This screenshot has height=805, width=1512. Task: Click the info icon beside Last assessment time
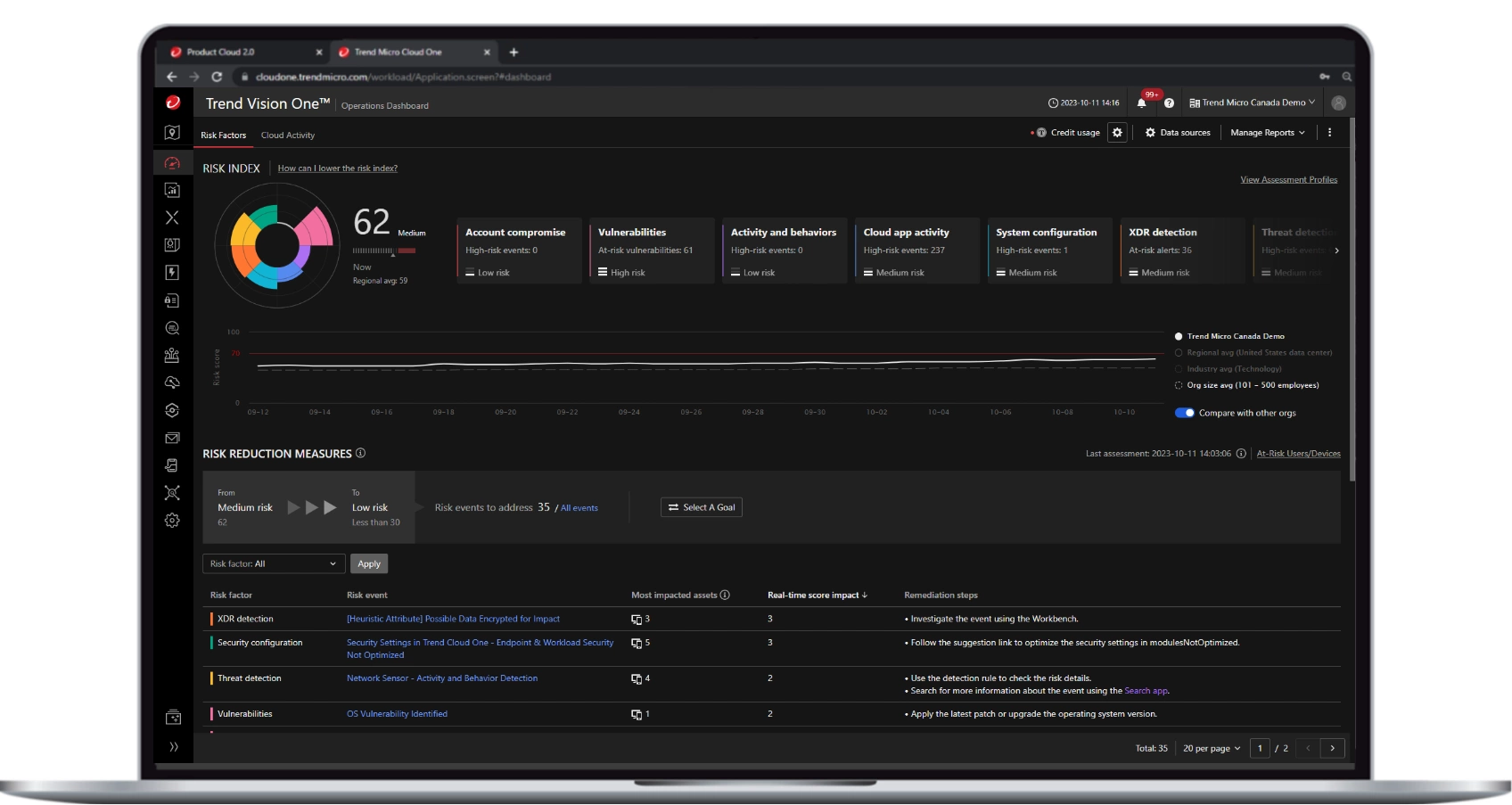coord(1241,454)
